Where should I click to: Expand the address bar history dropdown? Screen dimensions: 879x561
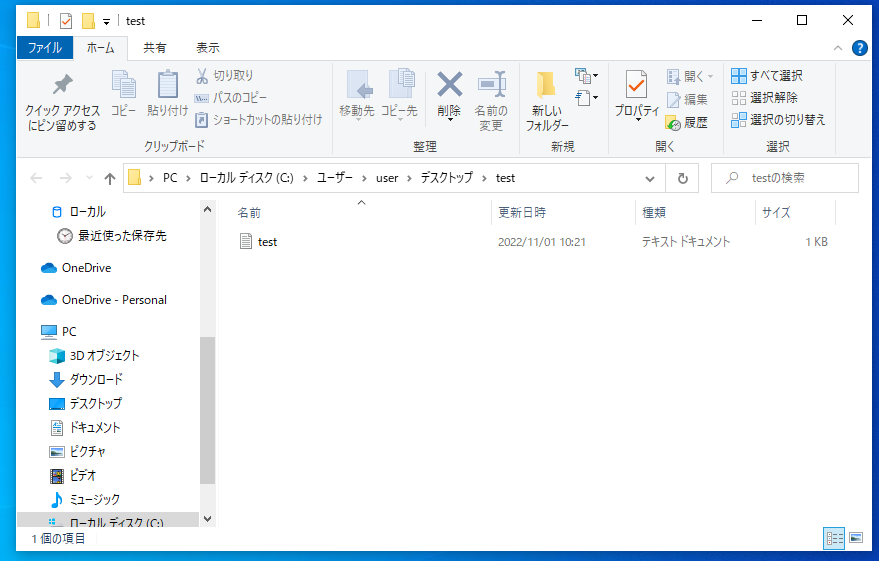click(650, 178)
